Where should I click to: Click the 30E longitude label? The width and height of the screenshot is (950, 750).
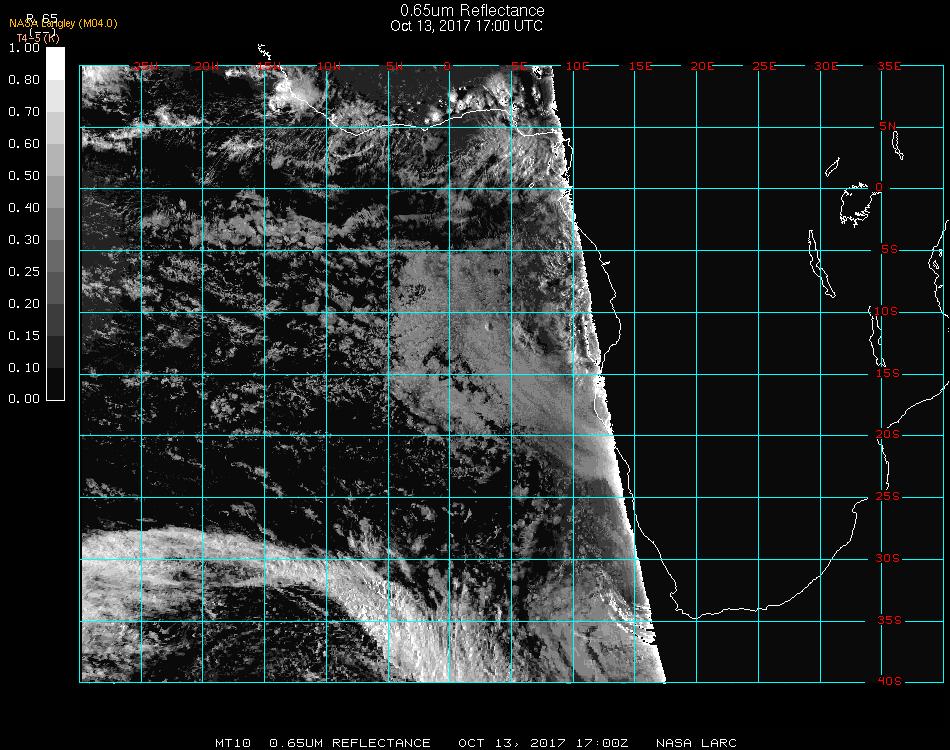pos(826,66)
